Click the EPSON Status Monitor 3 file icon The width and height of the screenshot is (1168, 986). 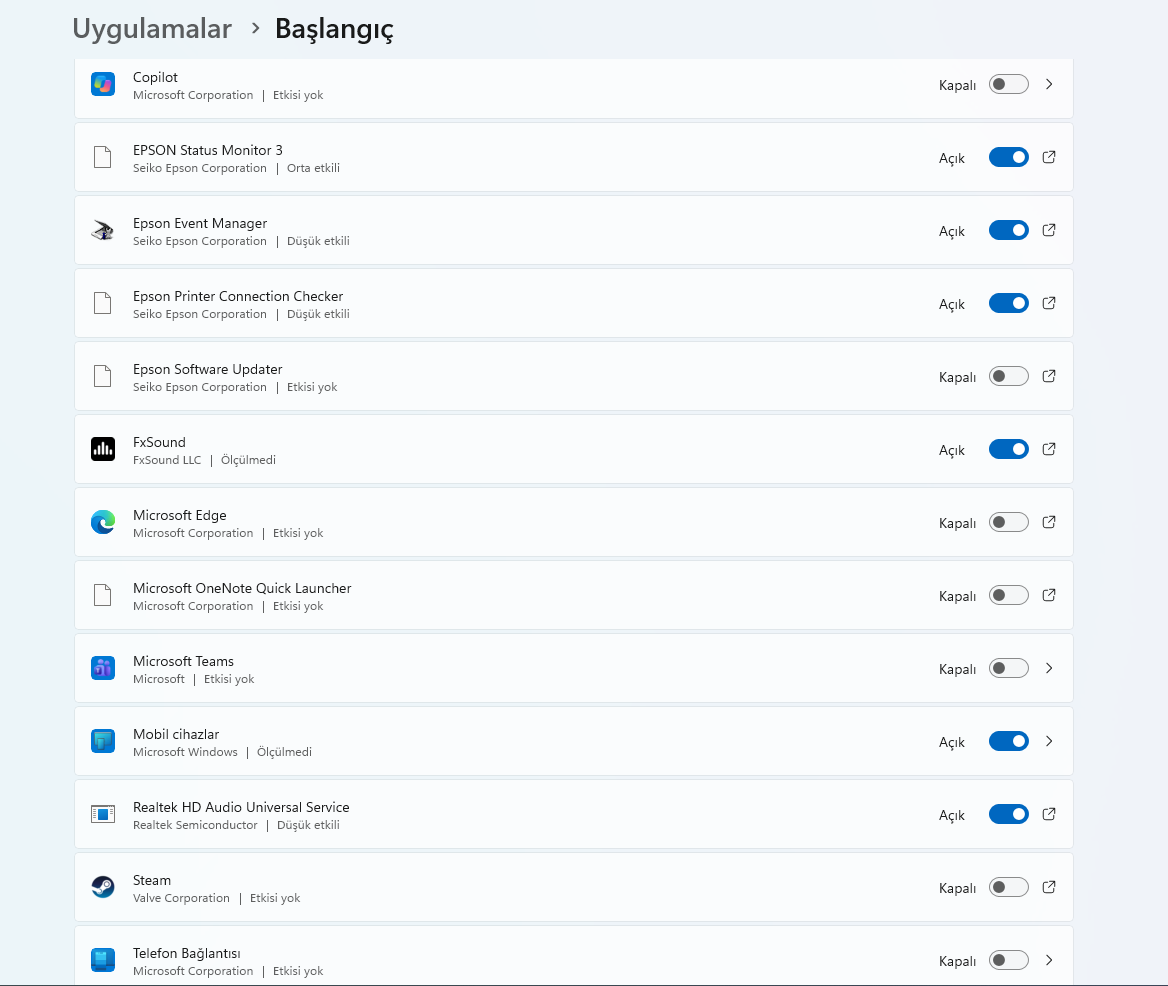(103, 158)
